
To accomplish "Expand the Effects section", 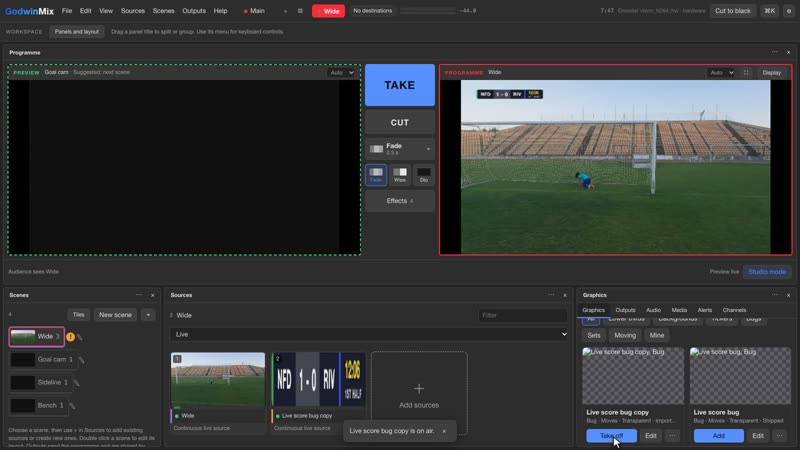I will point(400,201).
